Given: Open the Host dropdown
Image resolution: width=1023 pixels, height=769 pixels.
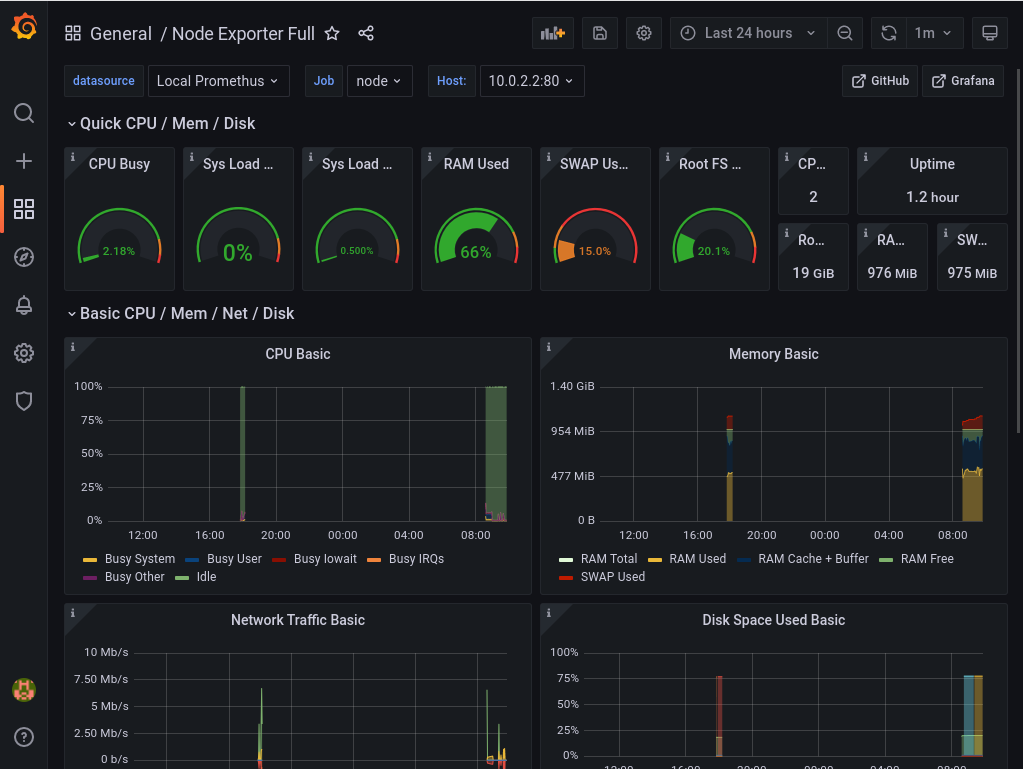Looking at the screenshot, I should [x=532, y=81].
